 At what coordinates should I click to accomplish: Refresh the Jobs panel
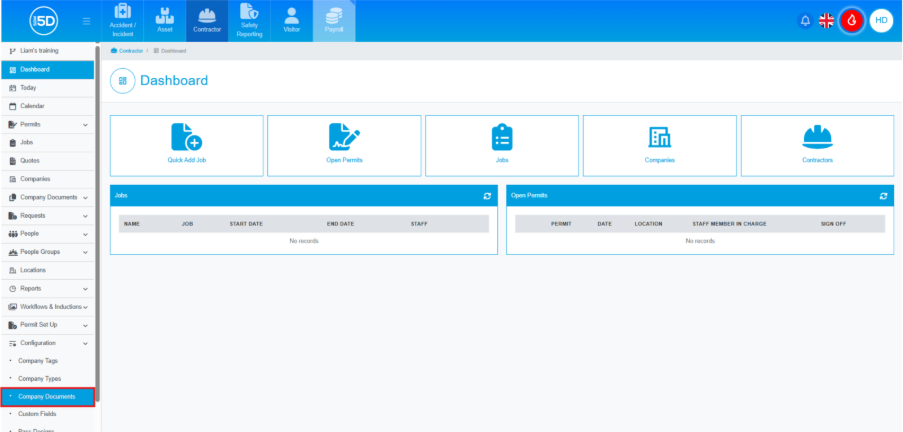click(487, 196)
